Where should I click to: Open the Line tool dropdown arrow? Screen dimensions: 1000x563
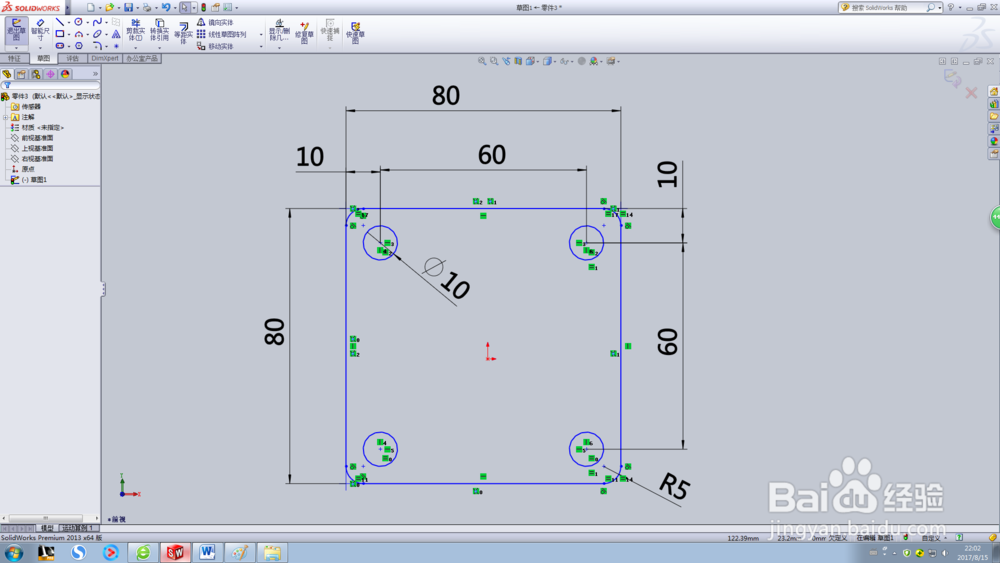69,22
